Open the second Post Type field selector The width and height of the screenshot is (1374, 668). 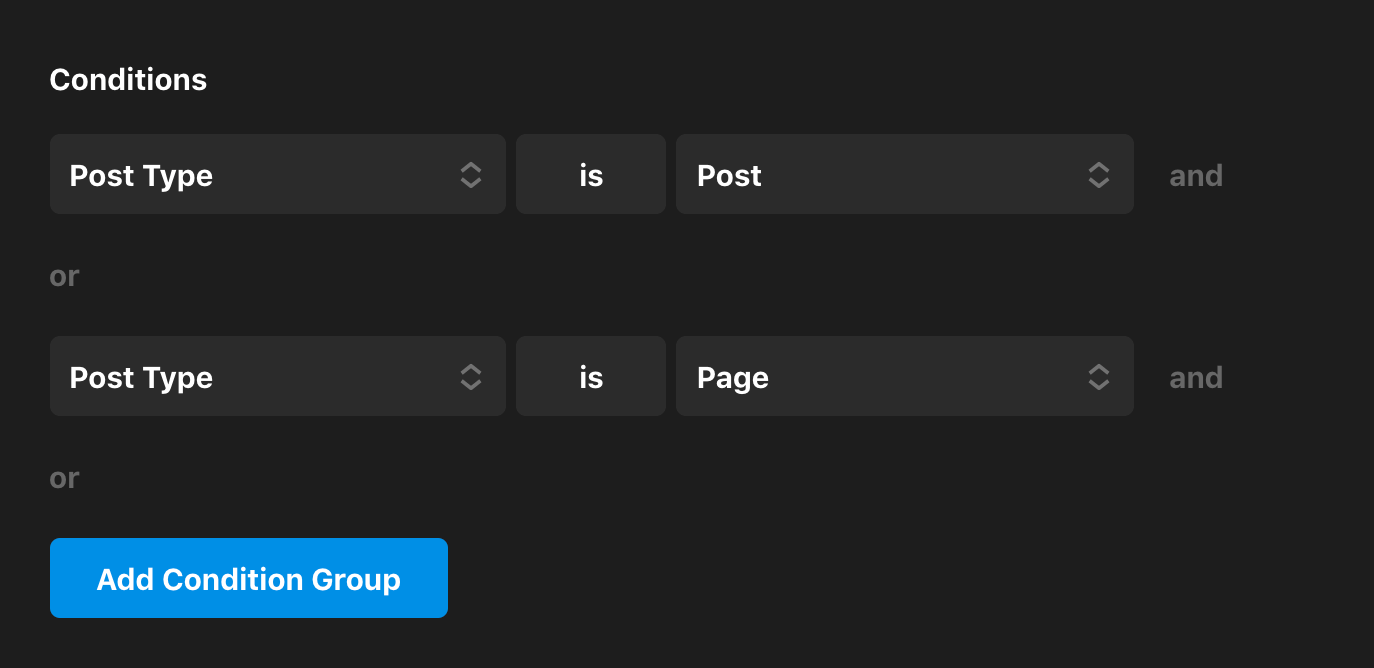[x=277, y=376]
